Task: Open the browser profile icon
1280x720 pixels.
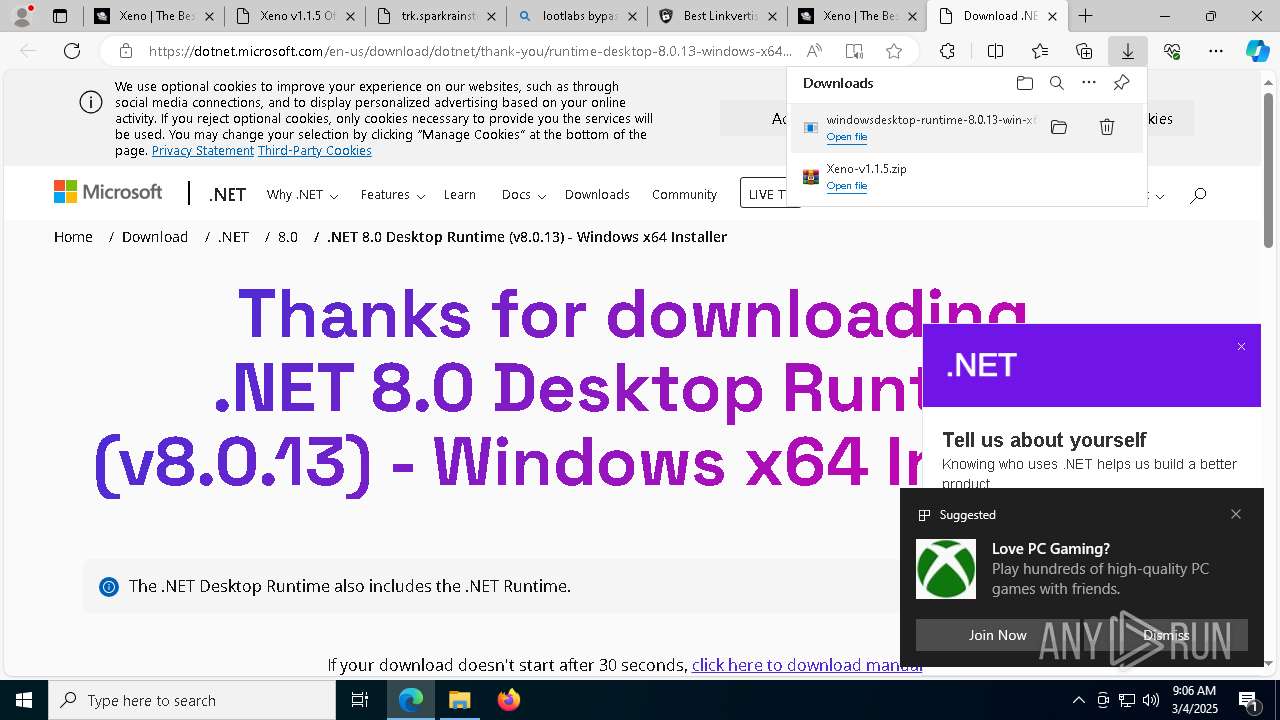Action: point(21,16)
